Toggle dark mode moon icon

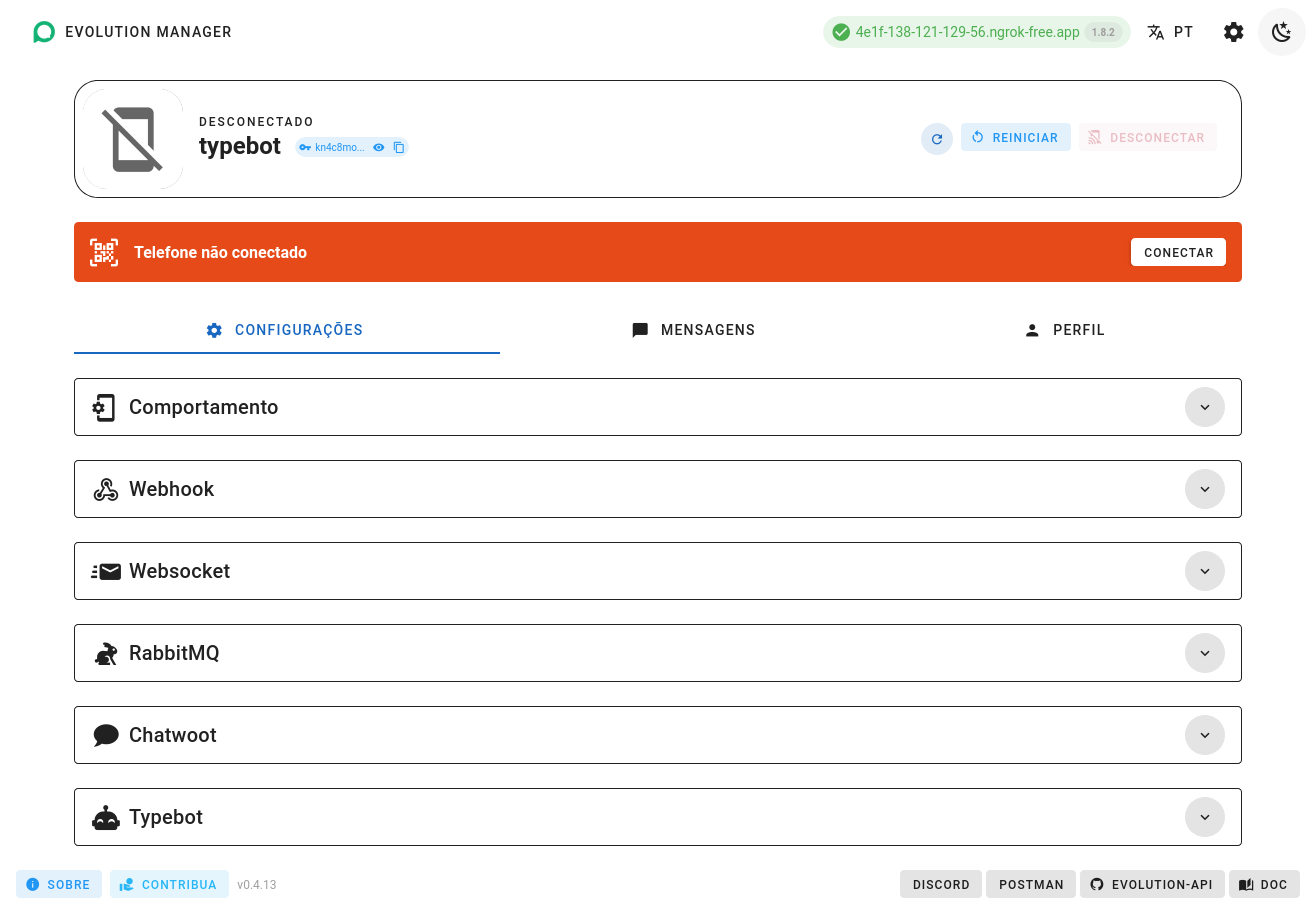pyautogui.click(x=1282, y=32)
